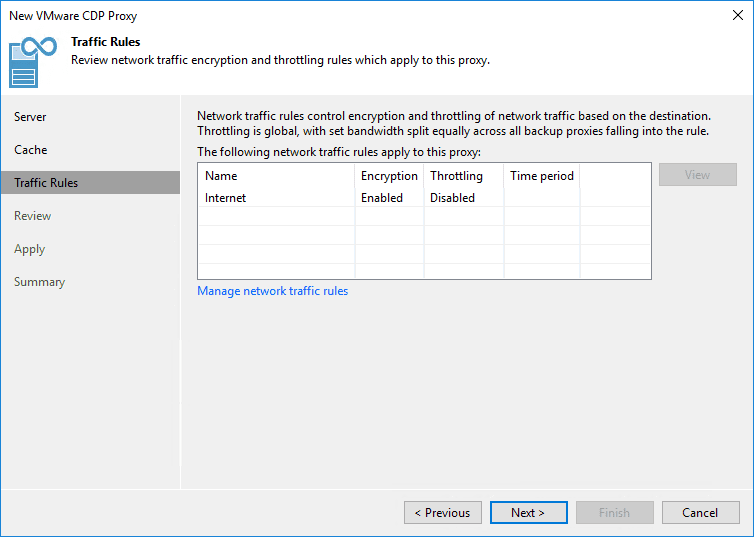Sort rules by Name column header
The height and width of the screenshot is (537, 754).
click(x=221, y=176)
